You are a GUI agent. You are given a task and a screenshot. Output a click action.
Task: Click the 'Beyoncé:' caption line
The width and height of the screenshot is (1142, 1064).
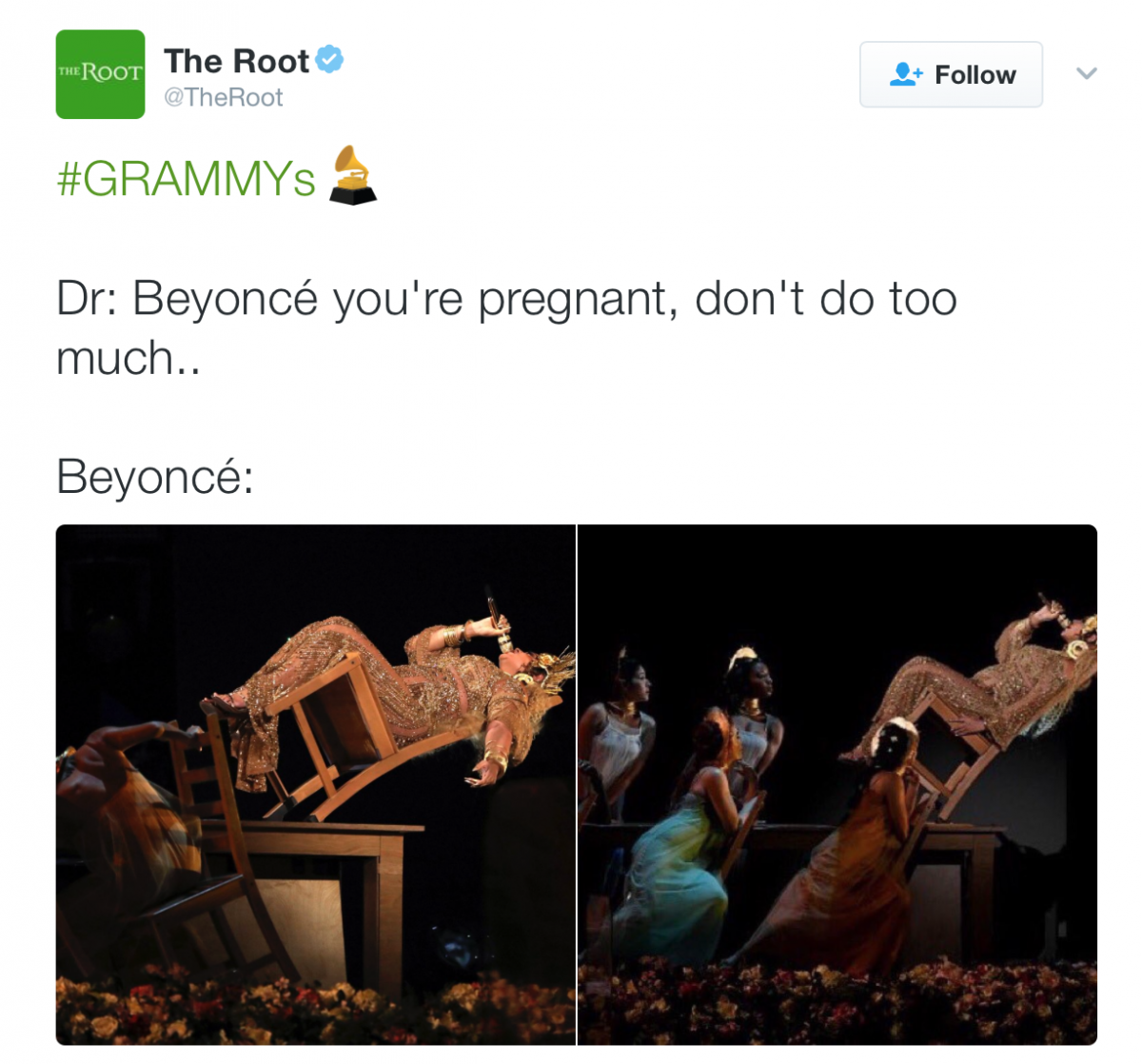click(x=155, y=476)
